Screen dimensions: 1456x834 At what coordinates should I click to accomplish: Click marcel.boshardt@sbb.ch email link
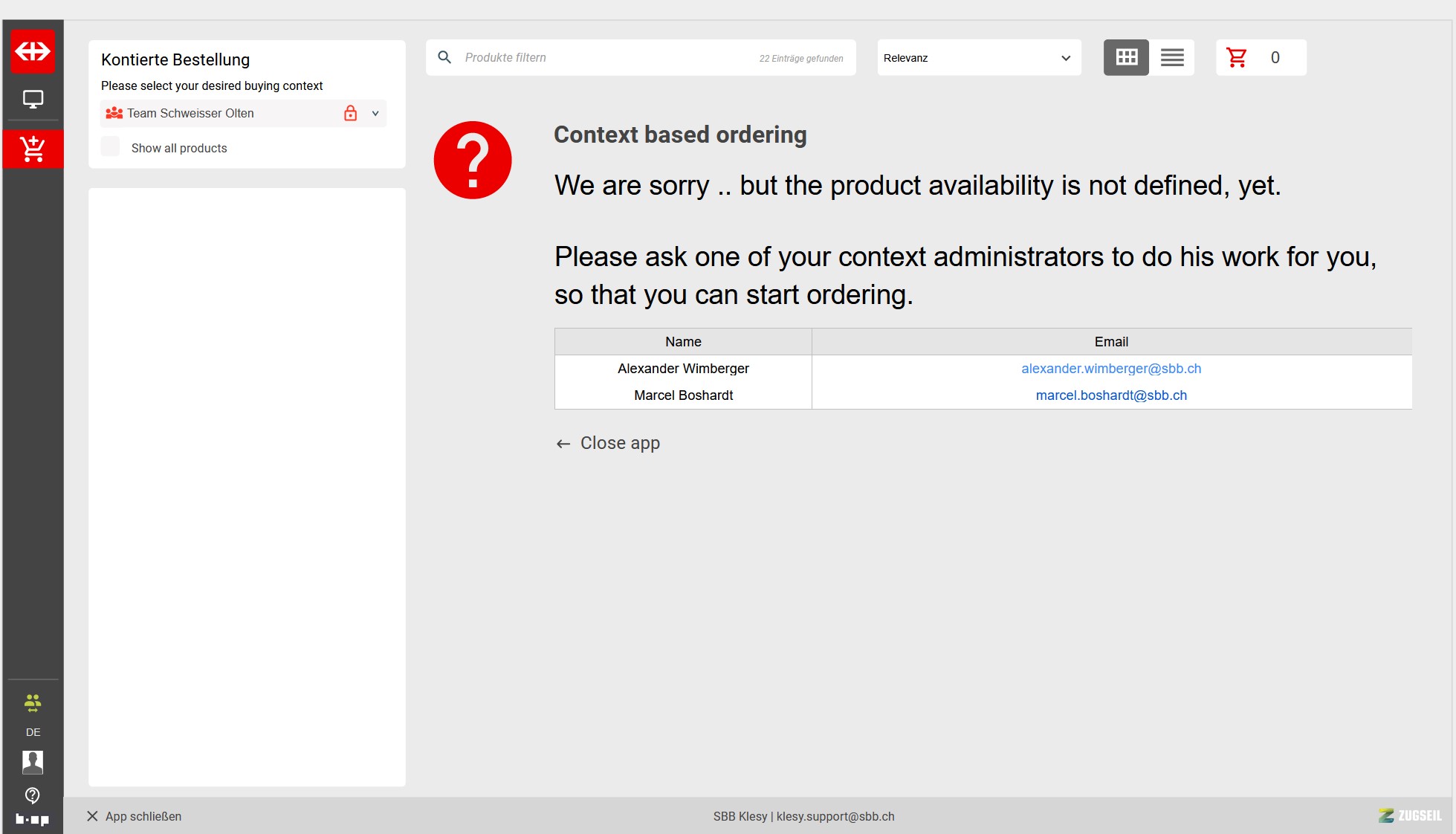1110,395
